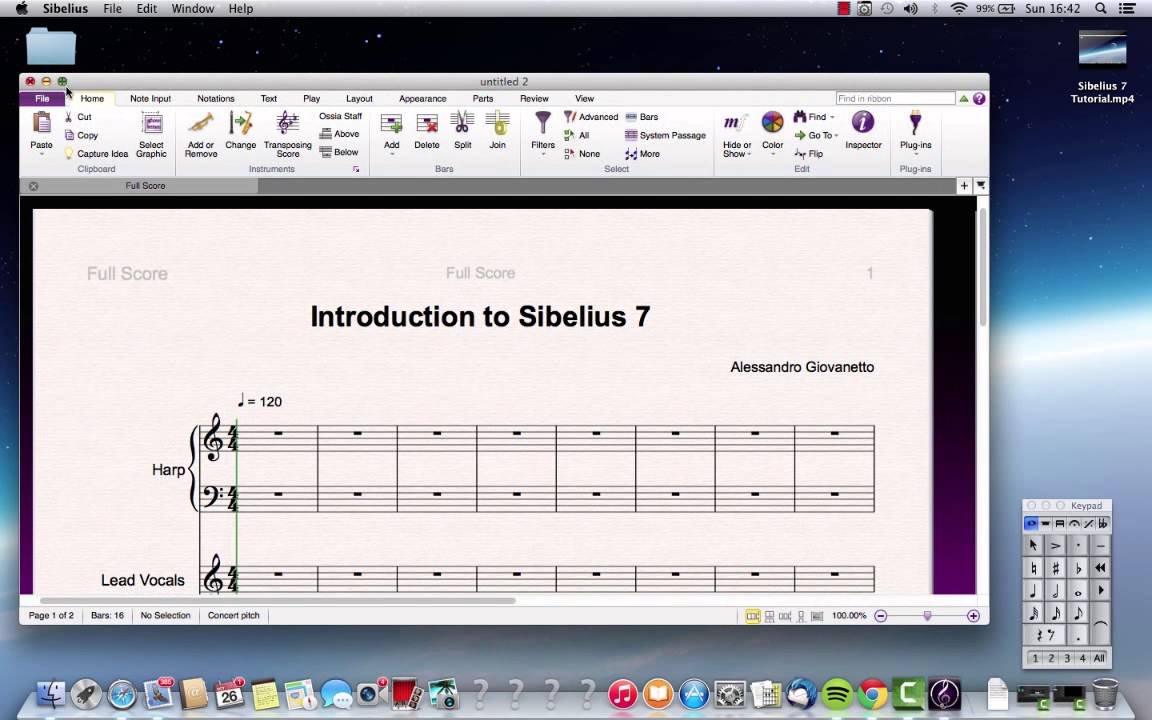Select voice 2 on the Keypad

1051,658
